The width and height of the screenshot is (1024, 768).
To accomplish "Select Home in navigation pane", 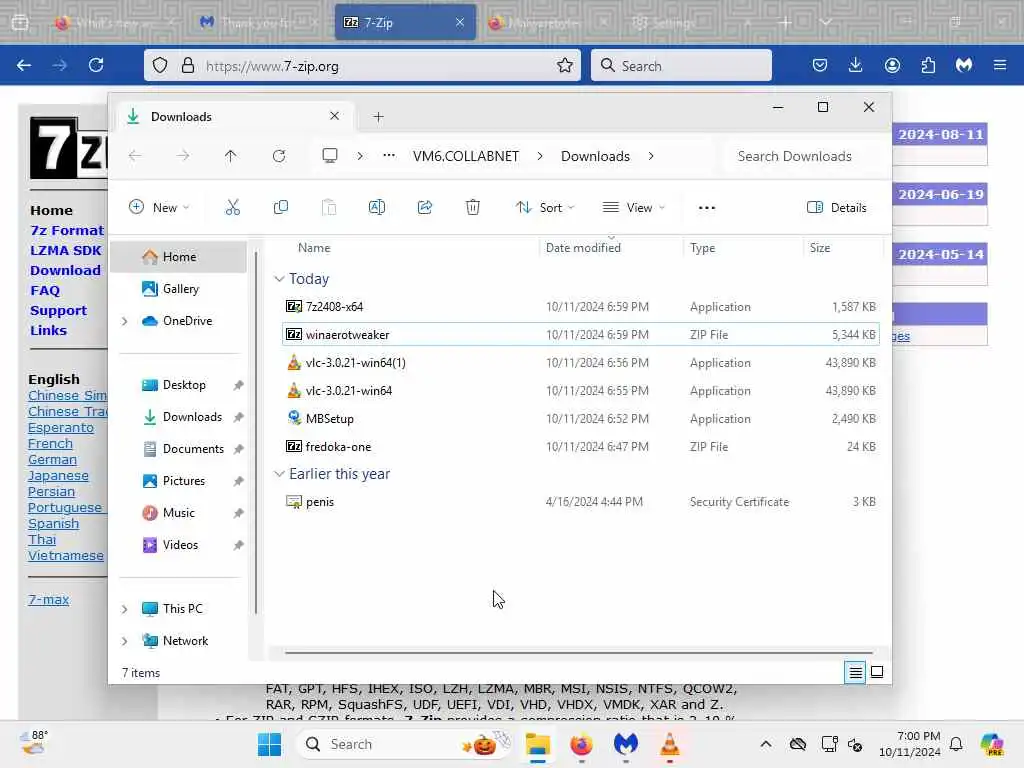I will (179, 257).
